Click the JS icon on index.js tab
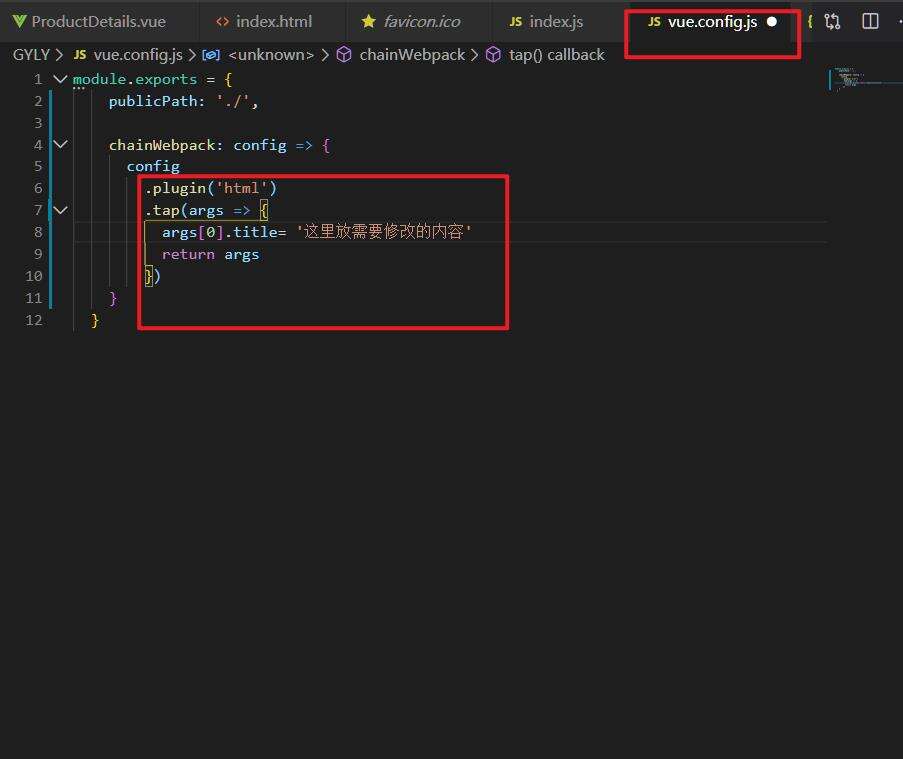 [515, 22]
